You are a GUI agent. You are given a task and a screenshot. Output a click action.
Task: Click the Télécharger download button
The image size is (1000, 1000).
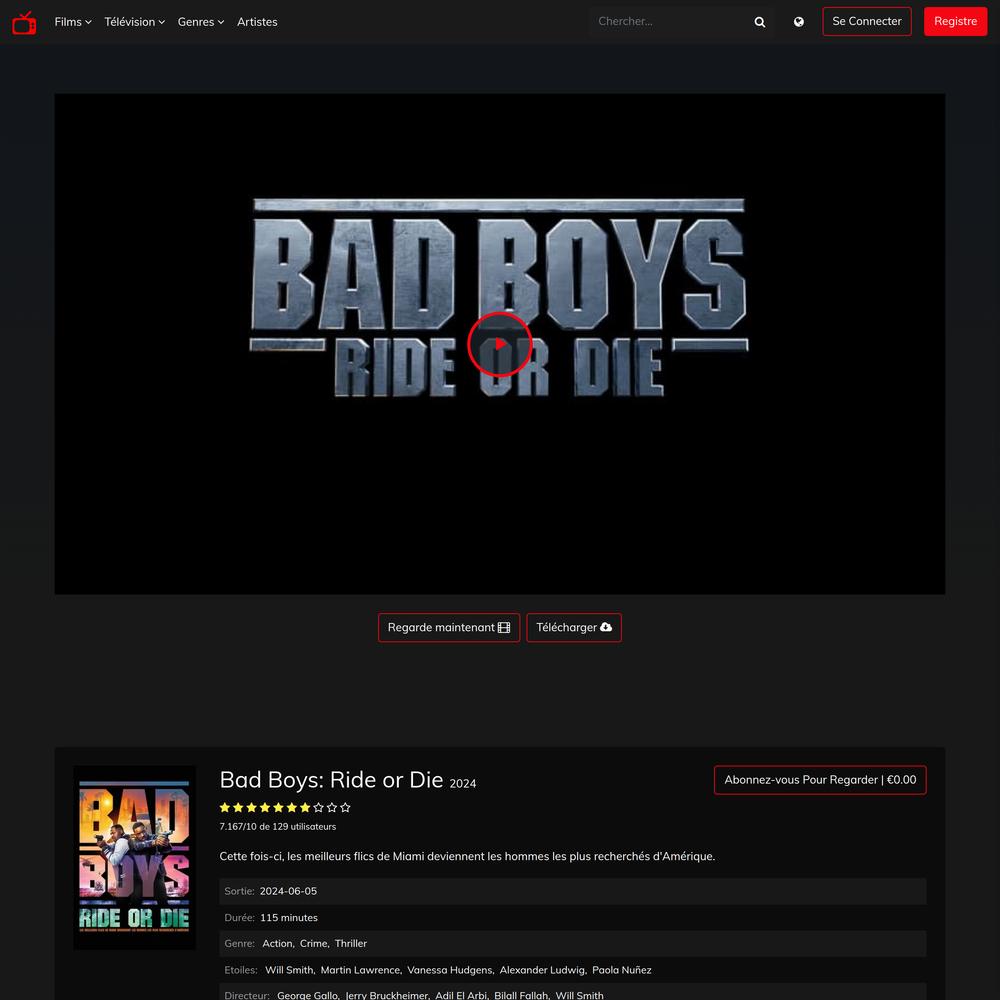574,628
